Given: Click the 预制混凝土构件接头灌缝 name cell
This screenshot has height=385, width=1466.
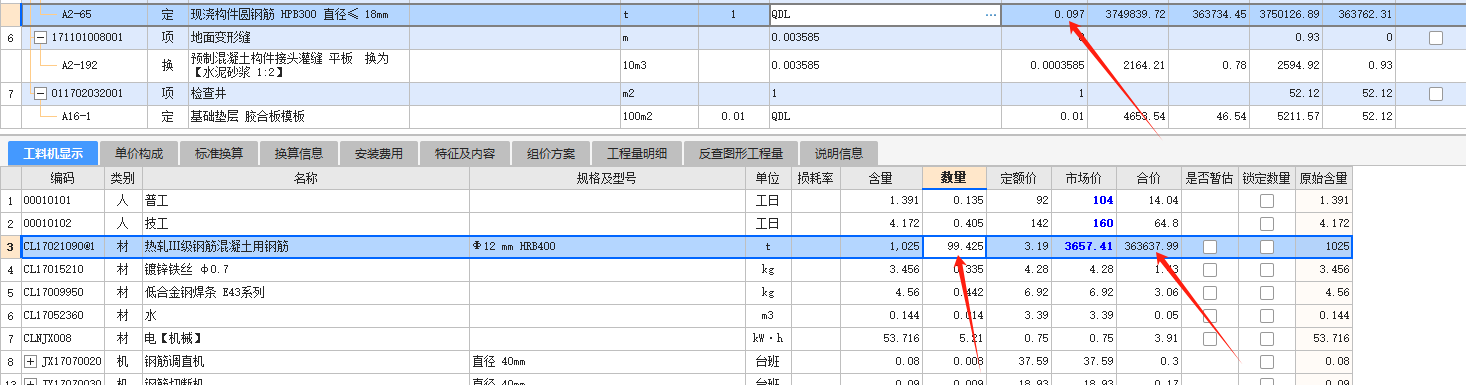Looking at the screenshot, I should pos(298,65).
